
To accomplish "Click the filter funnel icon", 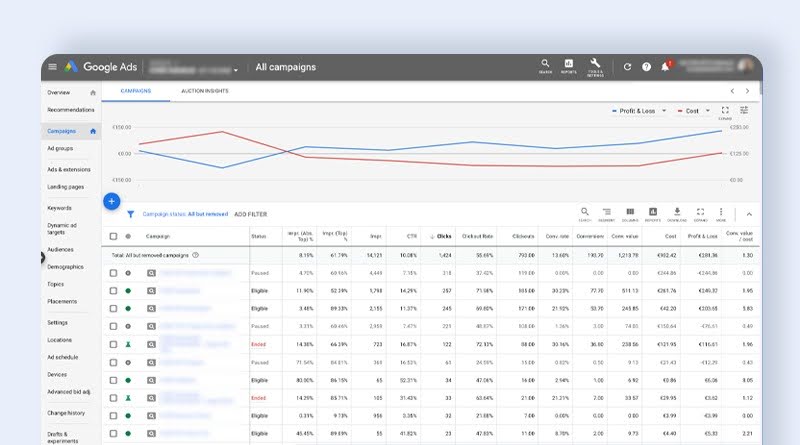I will pyautogui.click(x=131, y=214).
